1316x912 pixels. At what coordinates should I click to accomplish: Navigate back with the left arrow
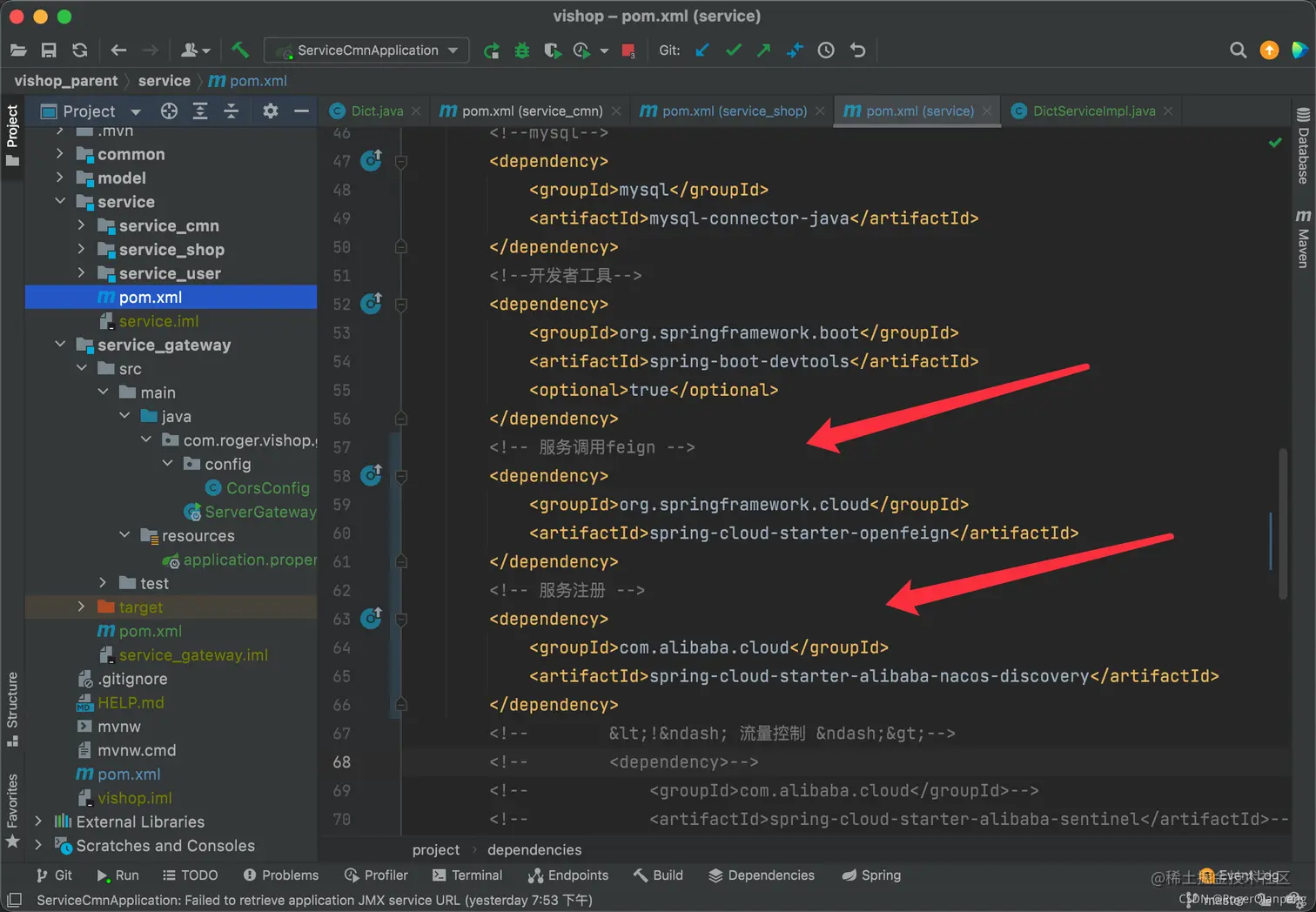(x=119, y=50)
